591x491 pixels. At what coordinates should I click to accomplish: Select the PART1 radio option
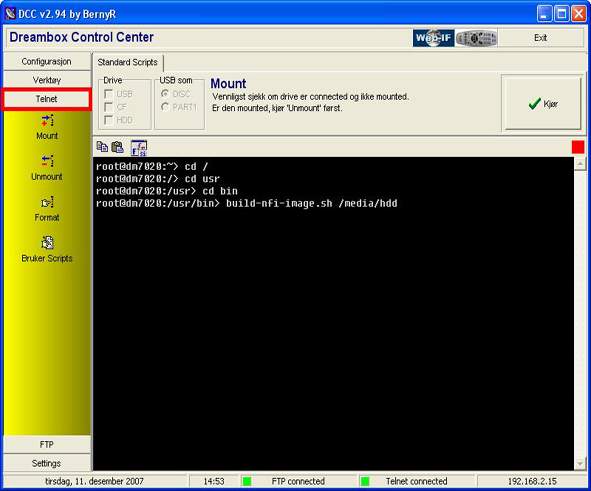165,107
